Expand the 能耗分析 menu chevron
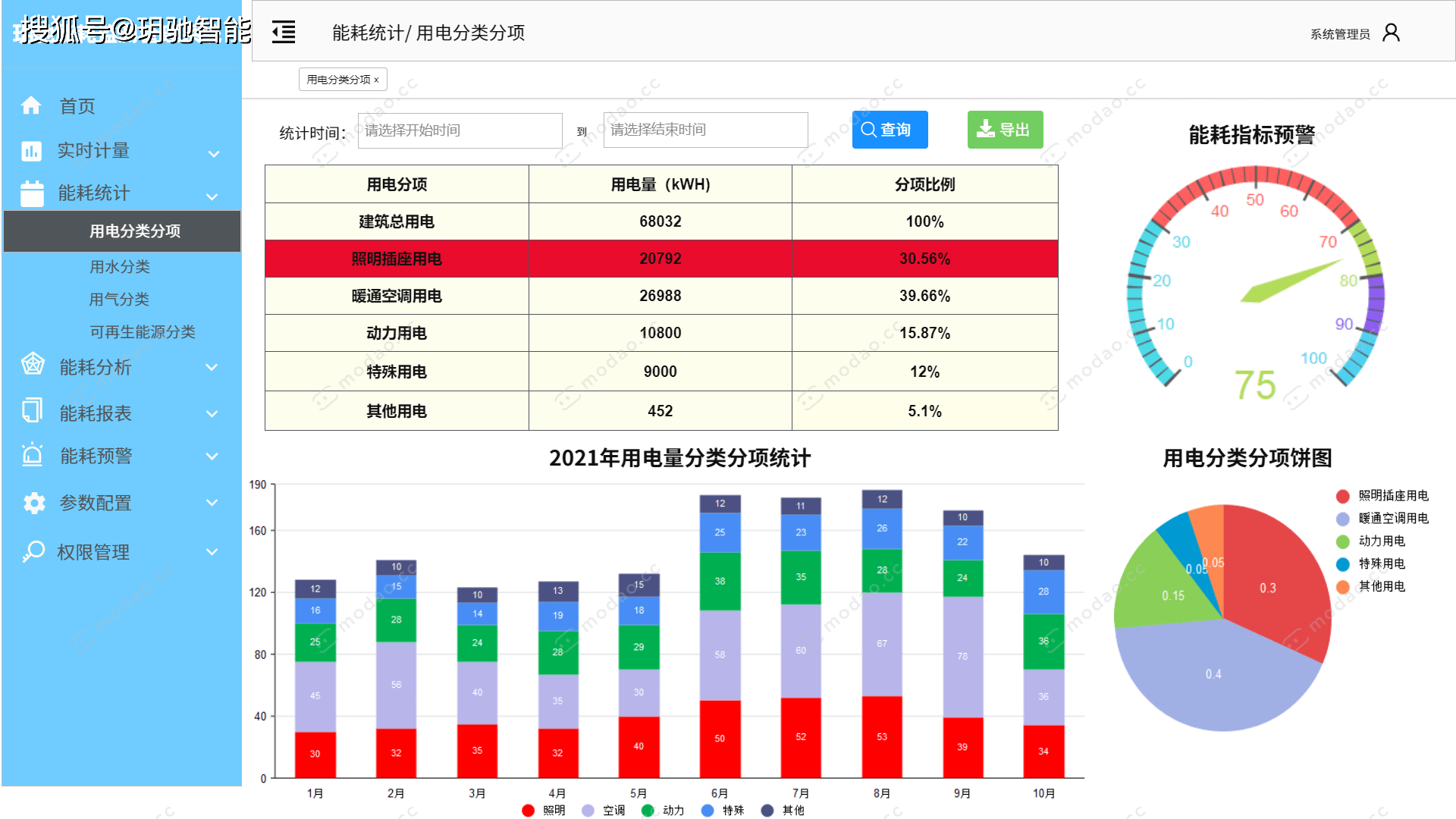 (x=212, y=367)
